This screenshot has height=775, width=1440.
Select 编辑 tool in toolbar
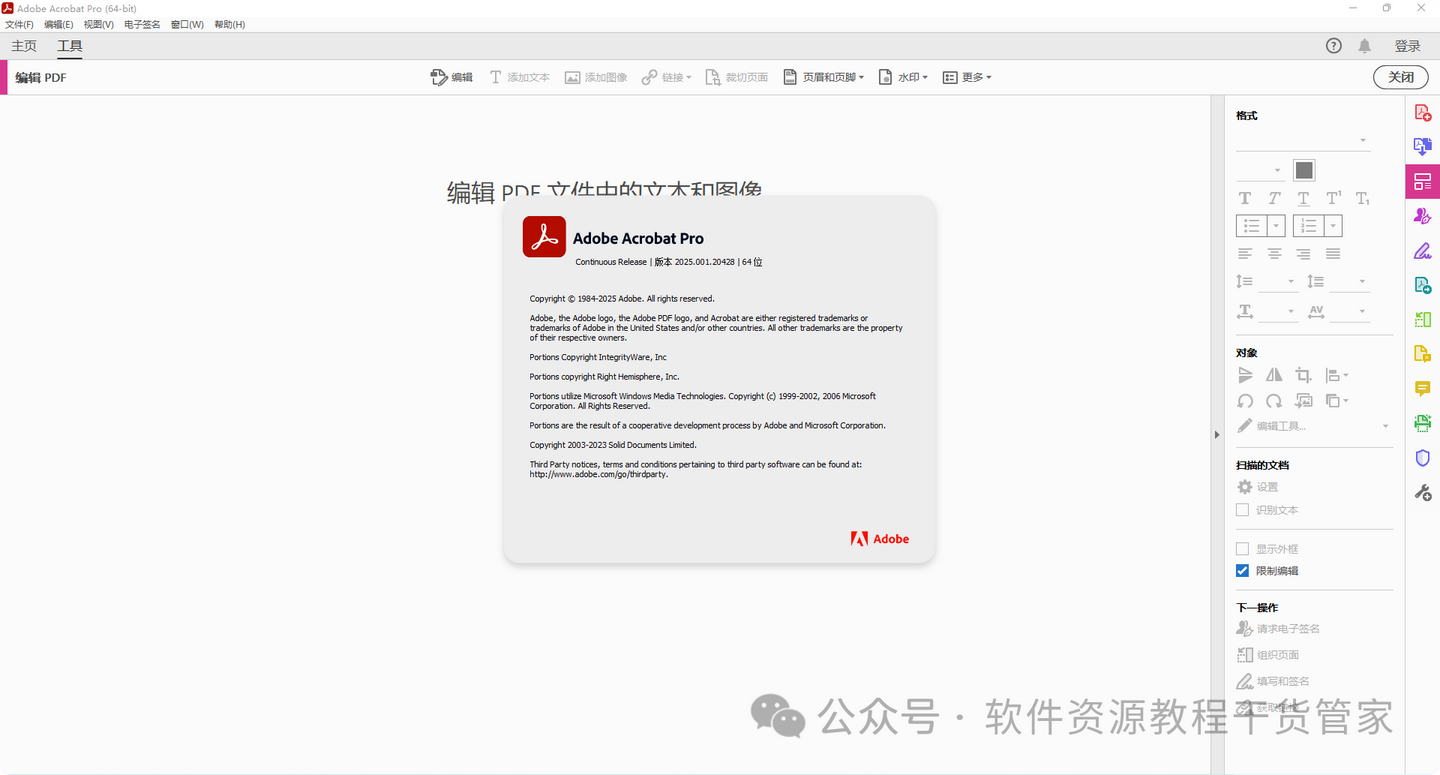pyautogui.click(x=451, y=77)
